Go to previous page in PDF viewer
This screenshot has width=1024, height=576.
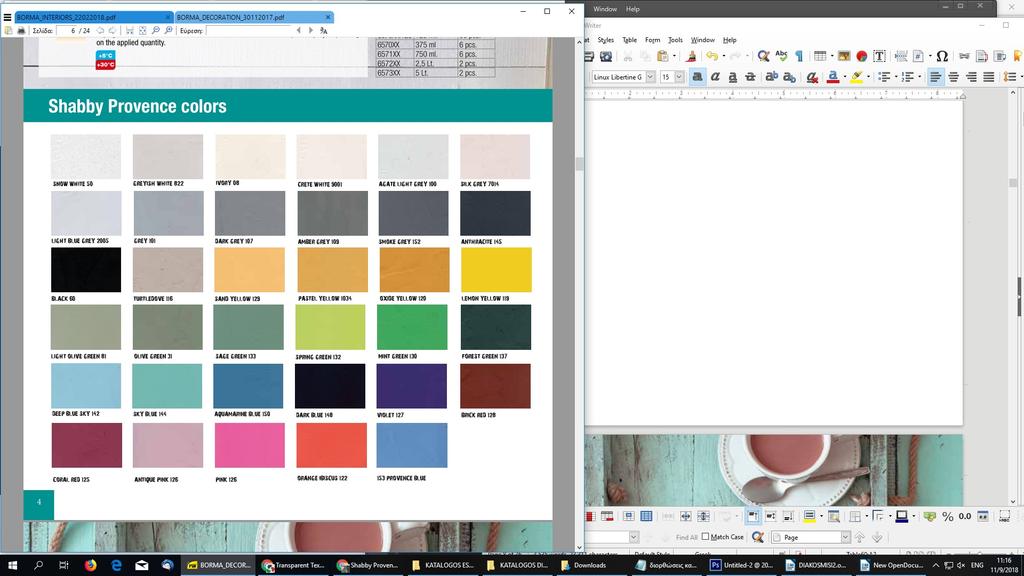(x=100, y=31)
